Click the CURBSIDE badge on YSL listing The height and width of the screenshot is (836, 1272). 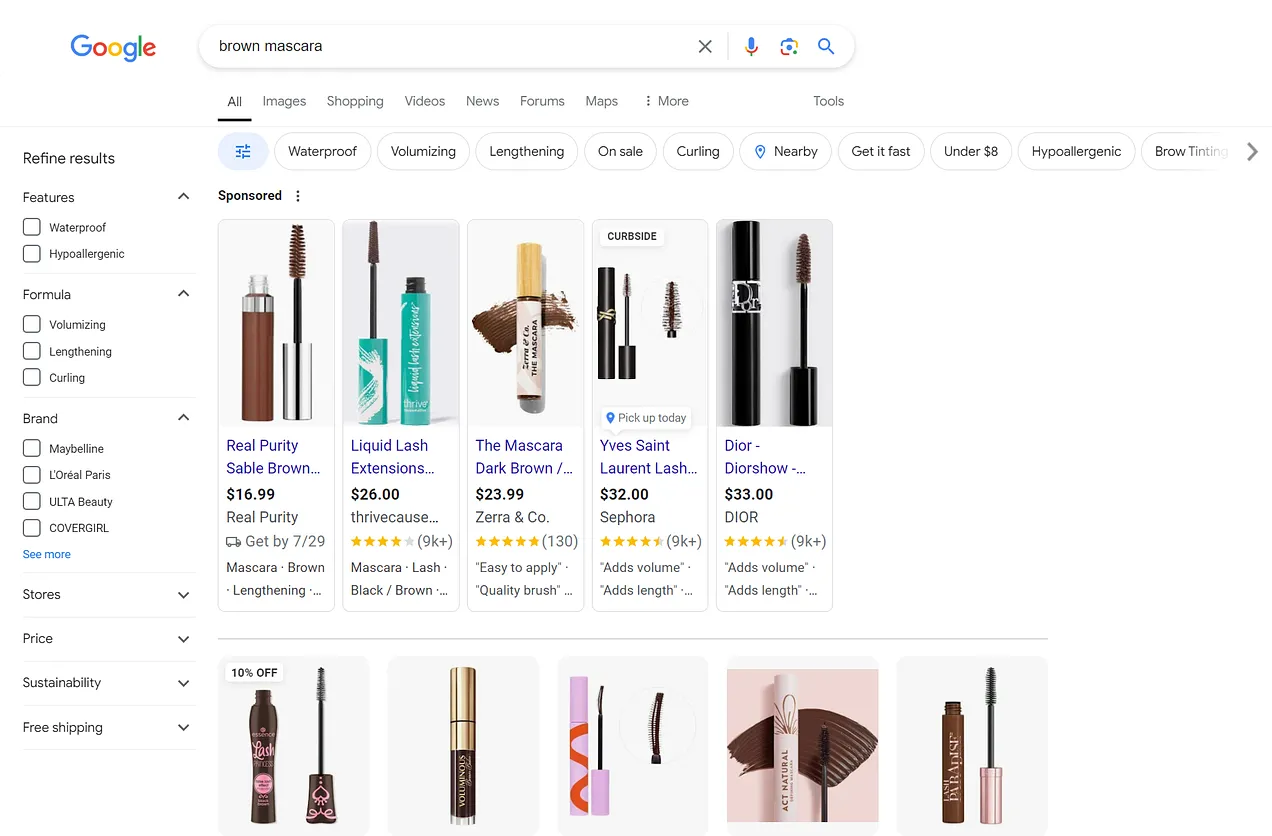click(632, 237)
